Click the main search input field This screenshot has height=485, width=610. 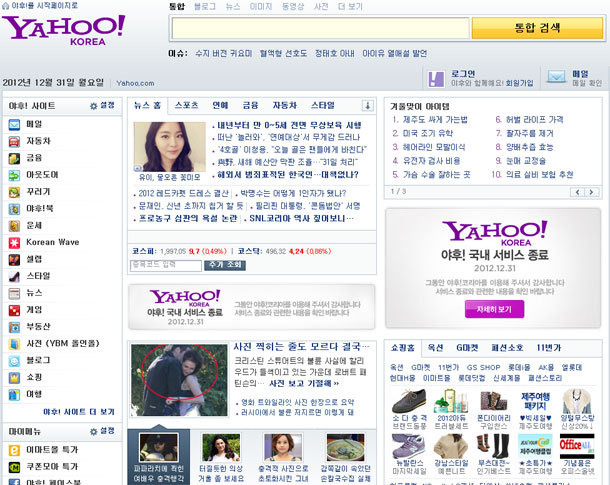click(321, 28)
